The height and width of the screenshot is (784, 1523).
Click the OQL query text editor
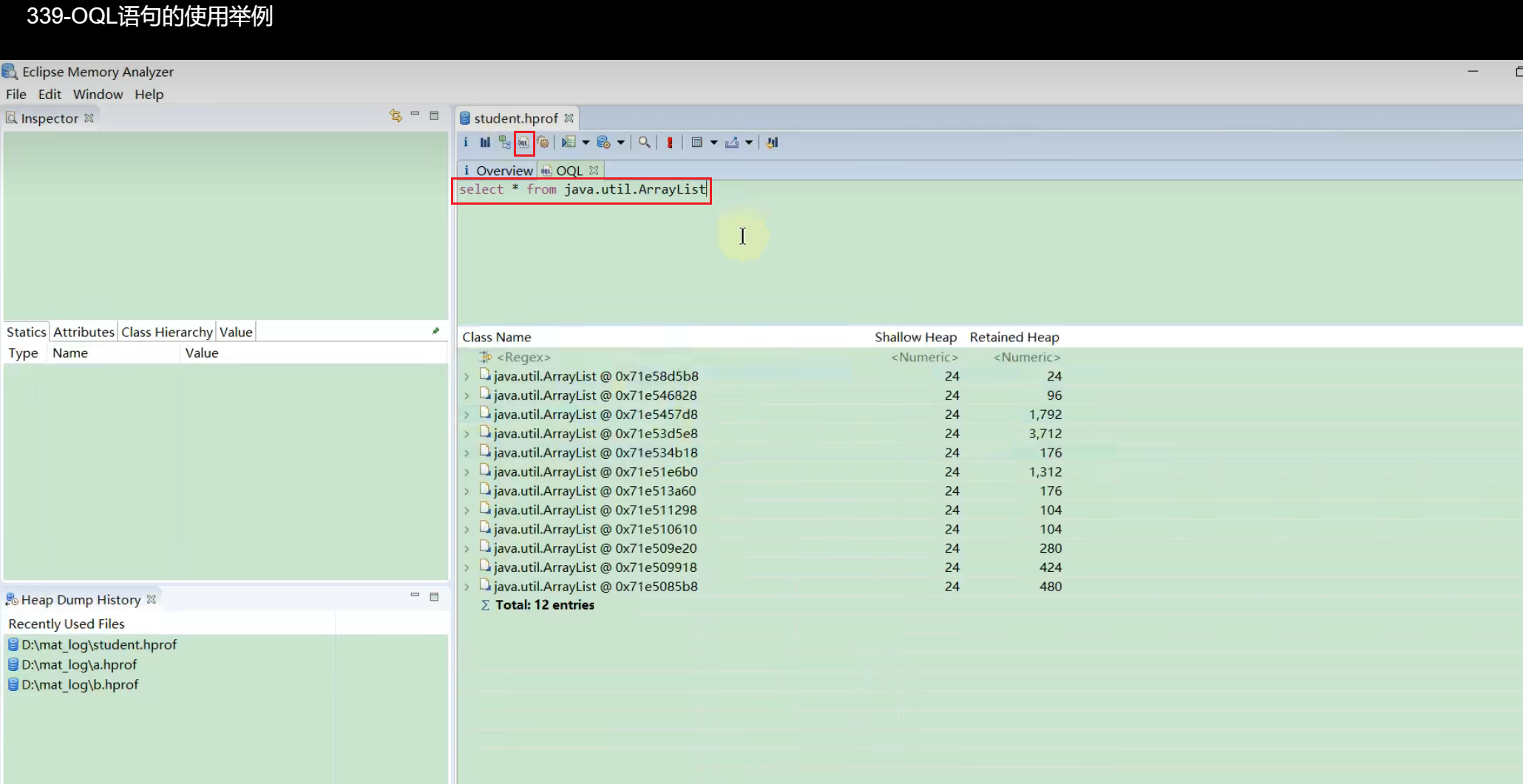989,251
